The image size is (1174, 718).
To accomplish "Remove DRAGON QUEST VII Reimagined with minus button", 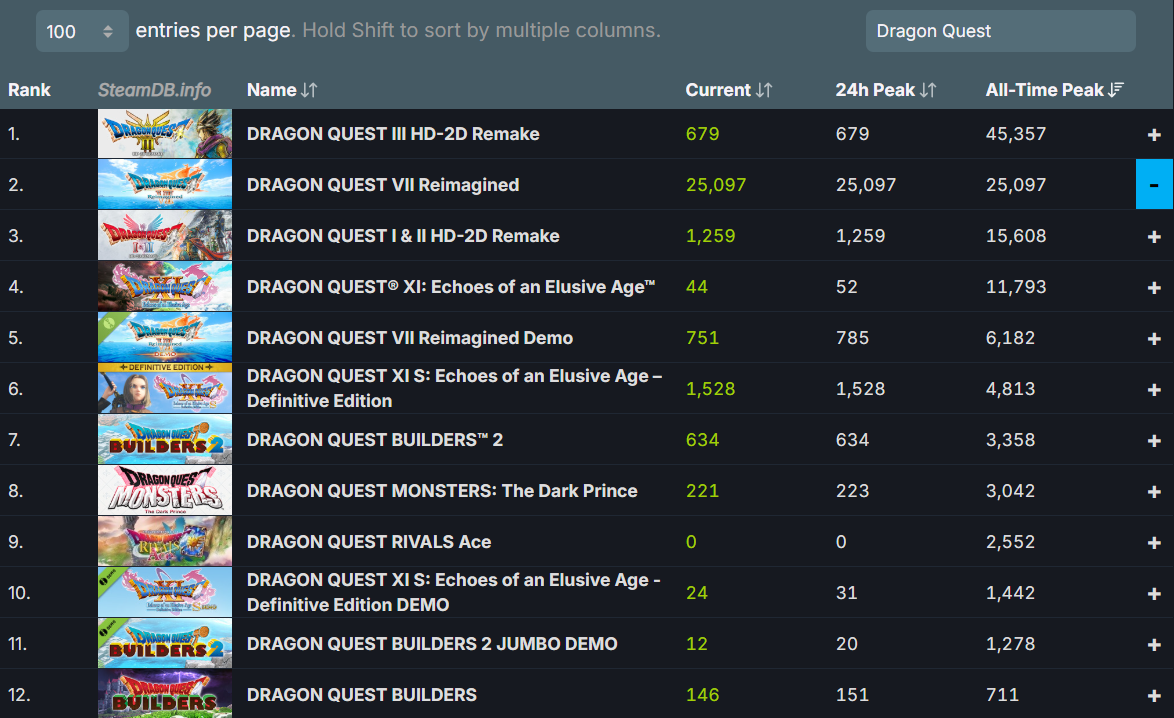I will [x=1154, y=185].
